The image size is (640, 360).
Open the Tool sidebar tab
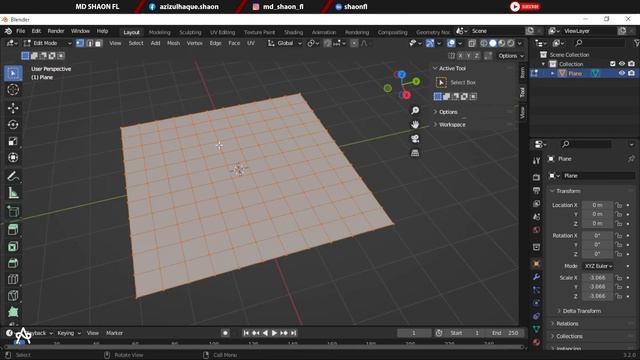pos(522,93)
